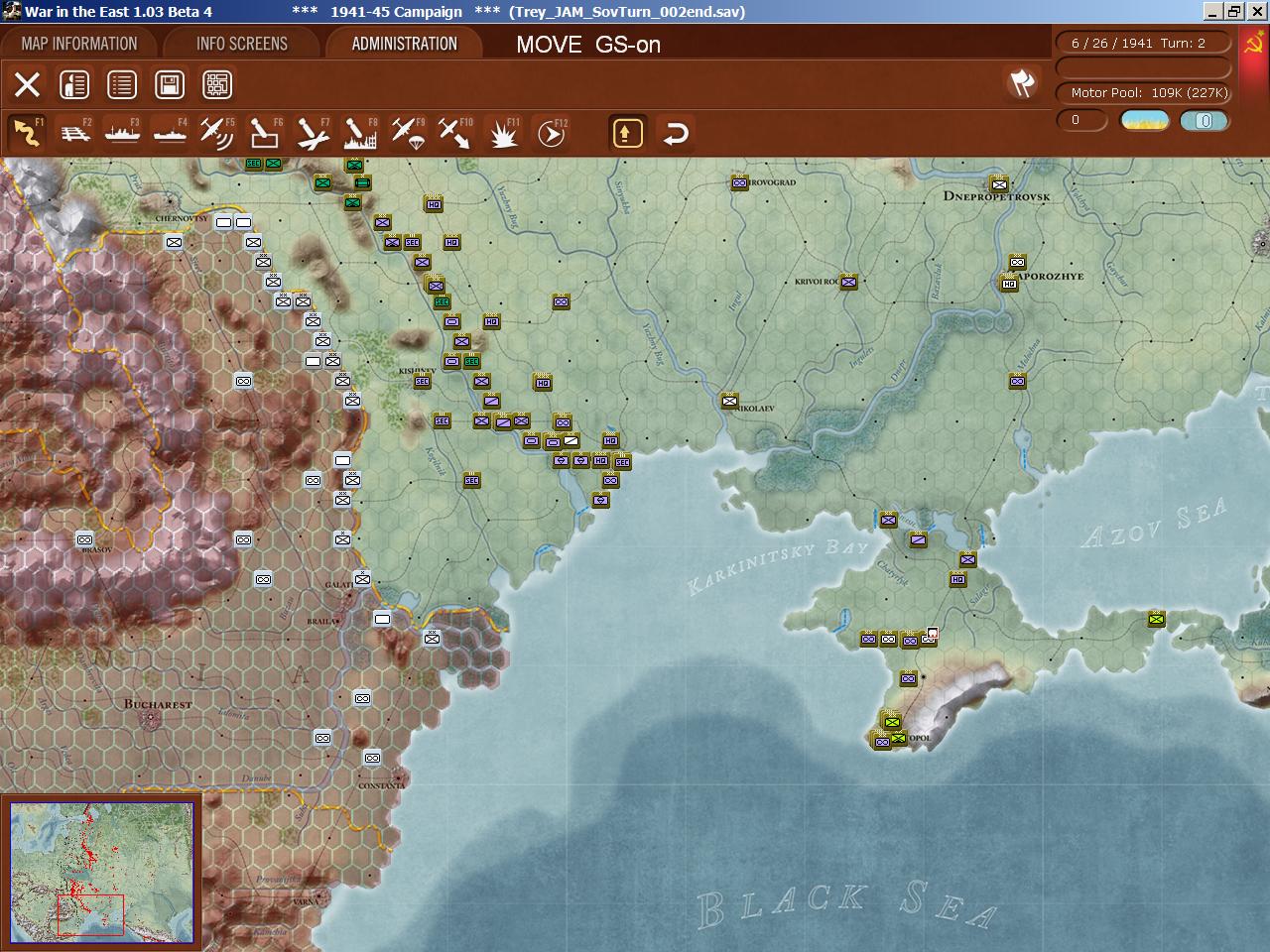Undo the last move with curved arrow
Image resolution: width=1270 pixels, height=952 pixels.
(676, 133)
